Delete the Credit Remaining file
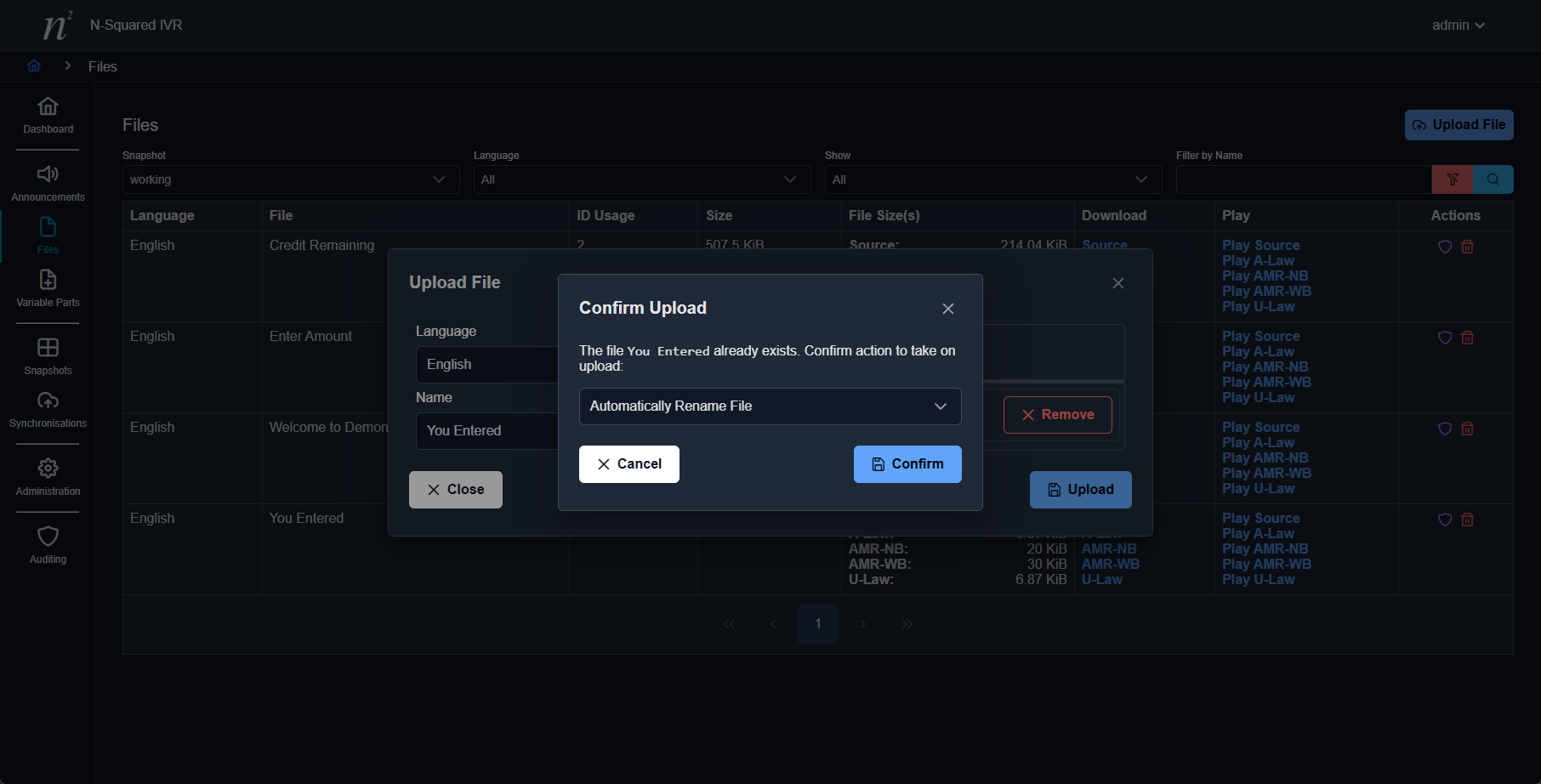Image resolution: width=1541 pixels, height=784 pixels. 1467,247
